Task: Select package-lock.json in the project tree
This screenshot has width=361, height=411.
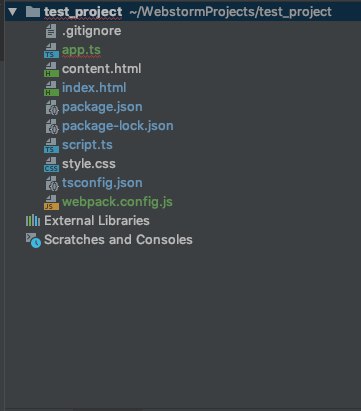Action: tap(118, 126)
